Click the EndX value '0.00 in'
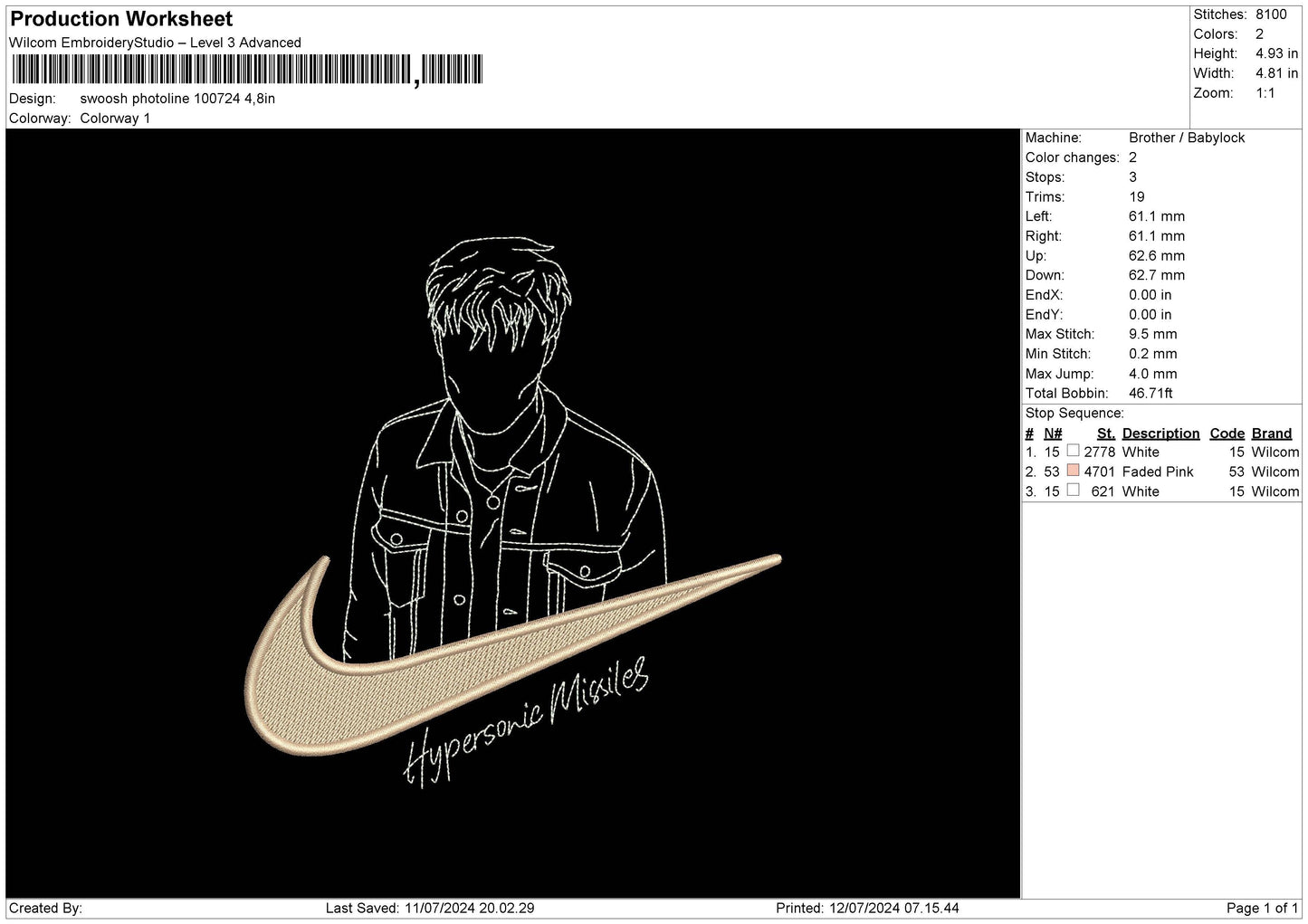This screenshot has width=1308, height=924. click(1150, 295)
